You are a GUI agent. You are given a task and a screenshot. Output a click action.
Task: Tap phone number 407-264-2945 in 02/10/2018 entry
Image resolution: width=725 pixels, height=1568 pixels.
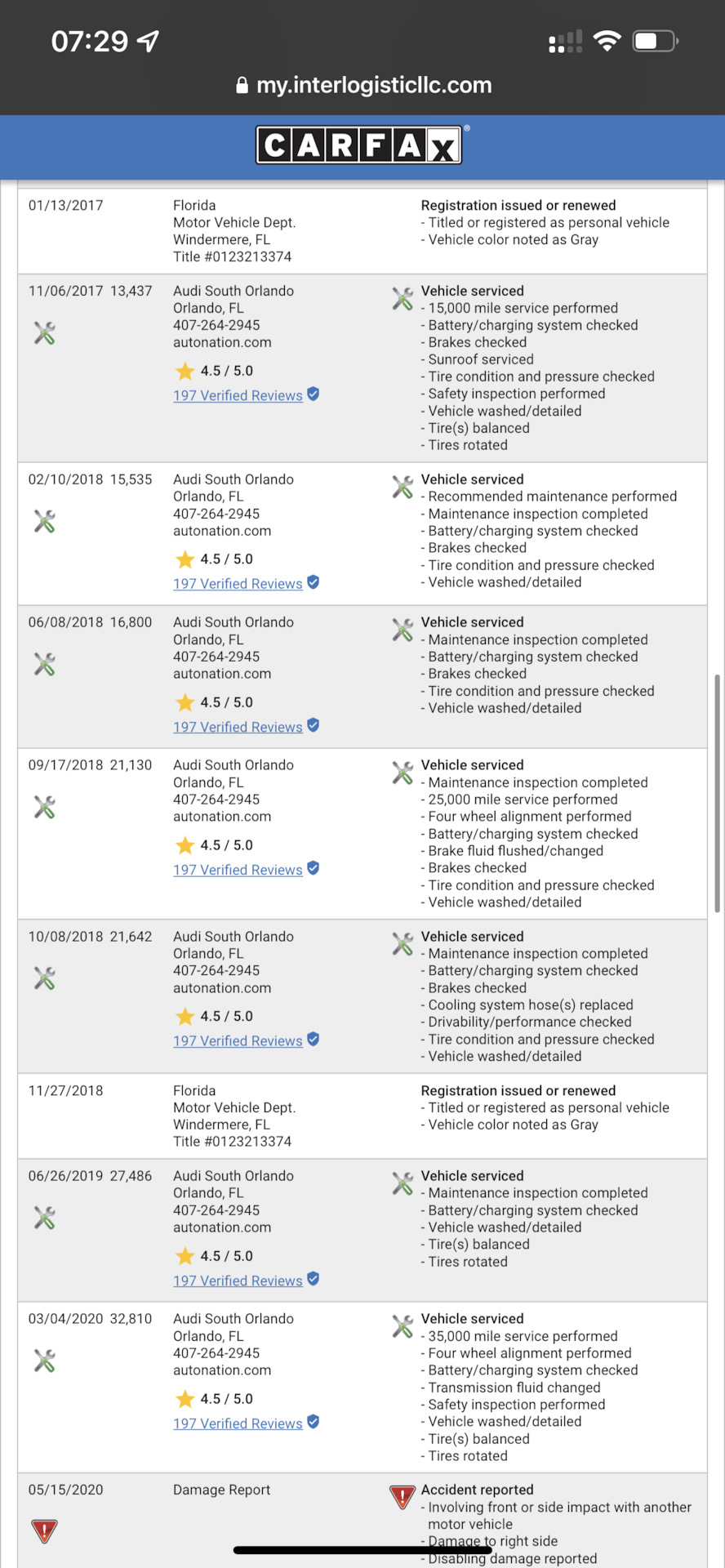[216, 514]
